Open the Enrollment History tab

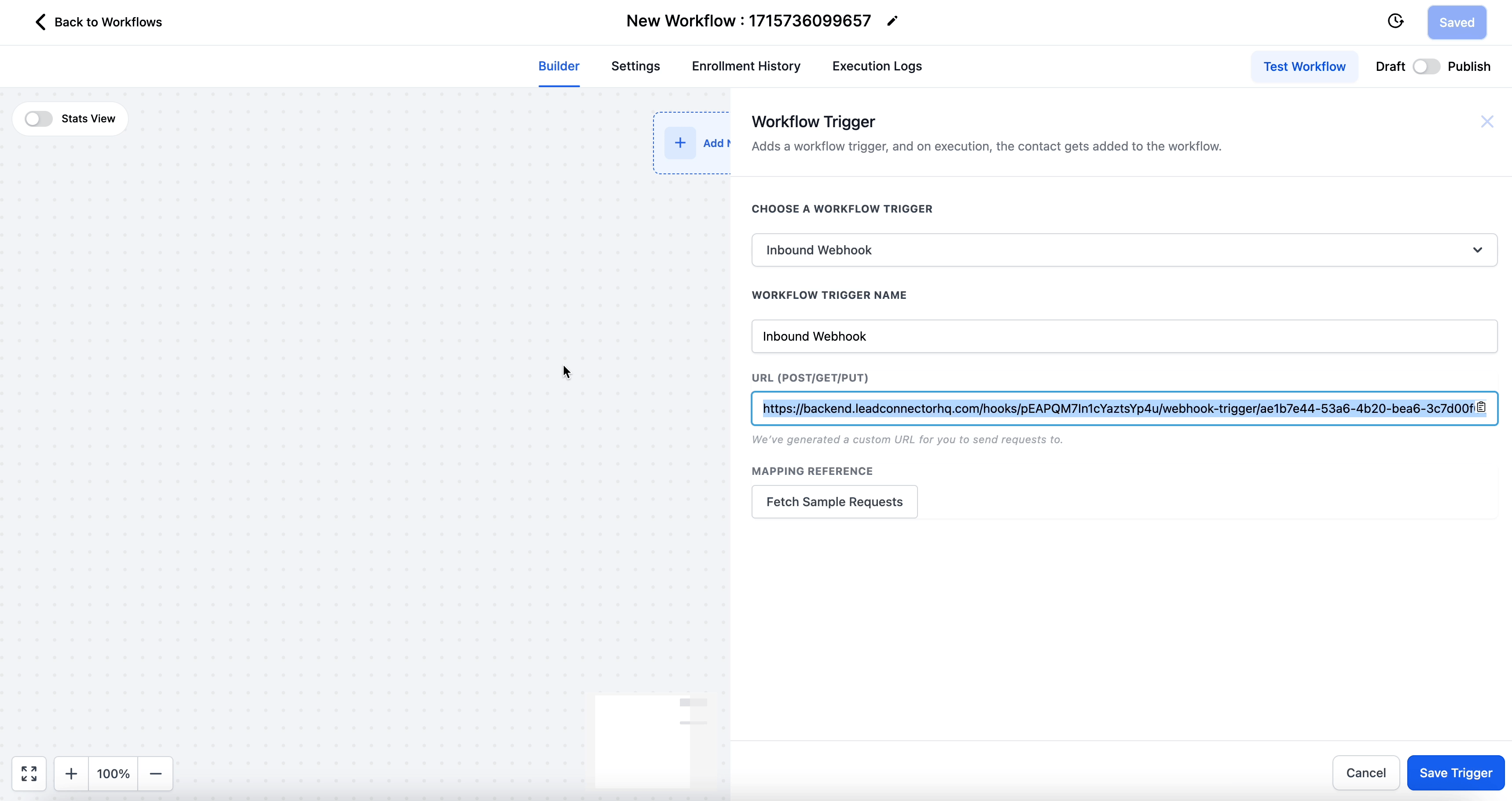tap(745, 66)
